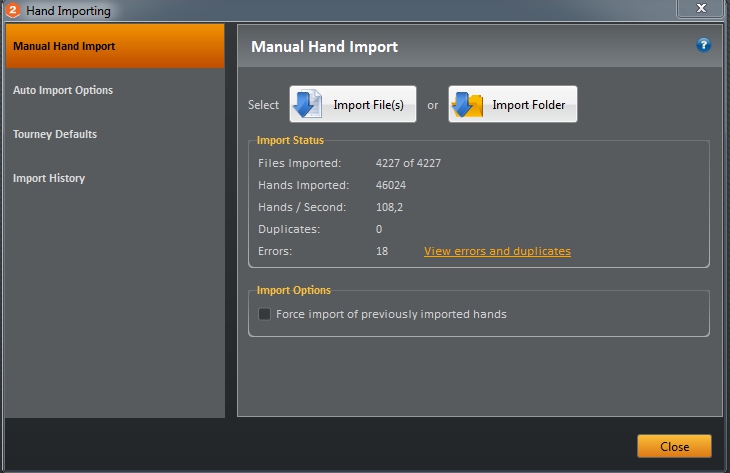
Task: Click the Errors count 18
Action: [381, 251]
